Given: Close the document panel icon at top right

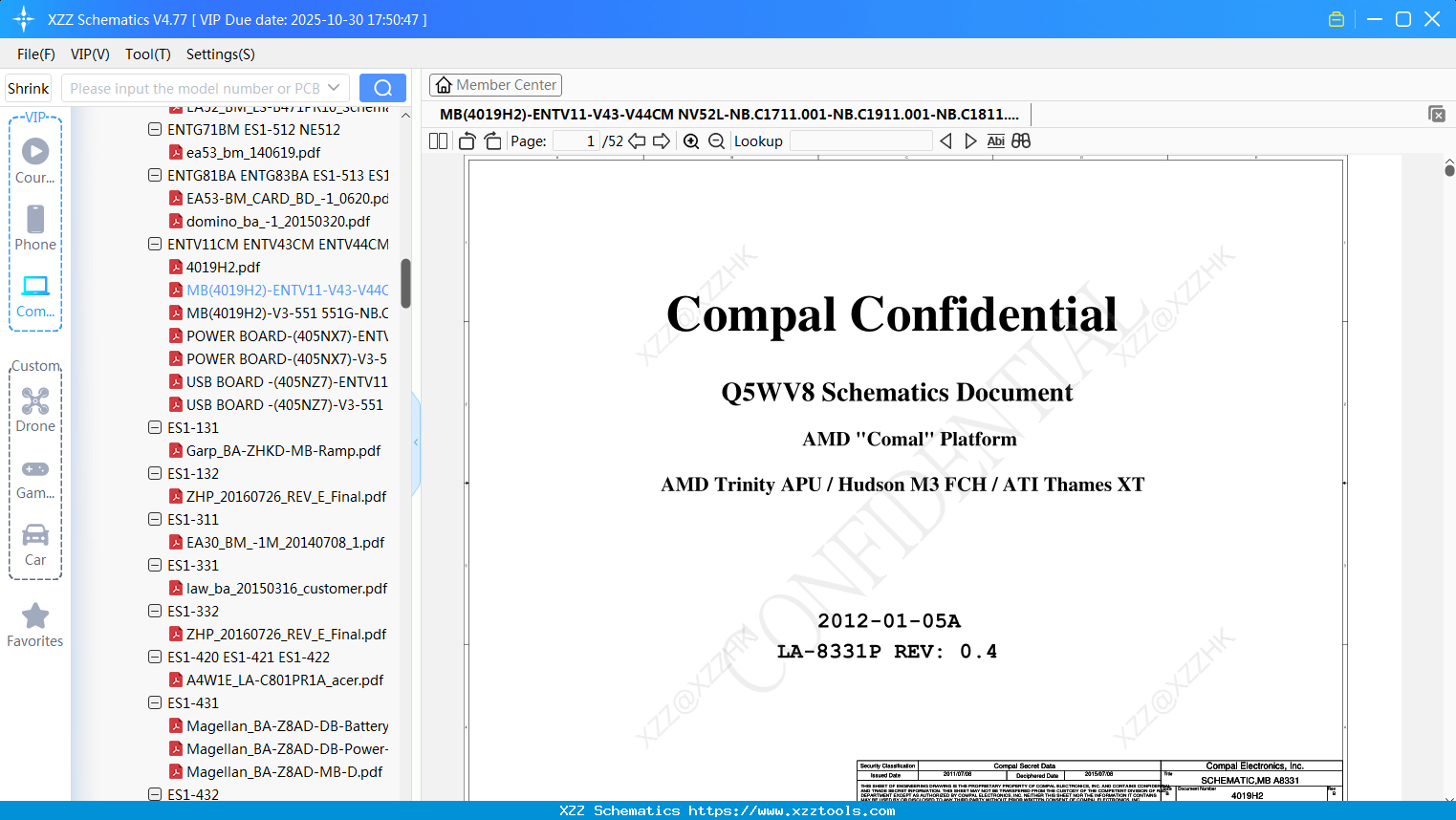Looking at the screenshot, I should (1437, 114).
